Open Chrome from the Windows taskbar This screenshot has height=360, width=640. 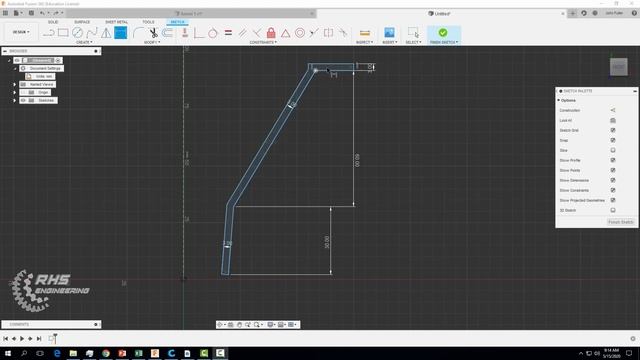pos(106,353)
